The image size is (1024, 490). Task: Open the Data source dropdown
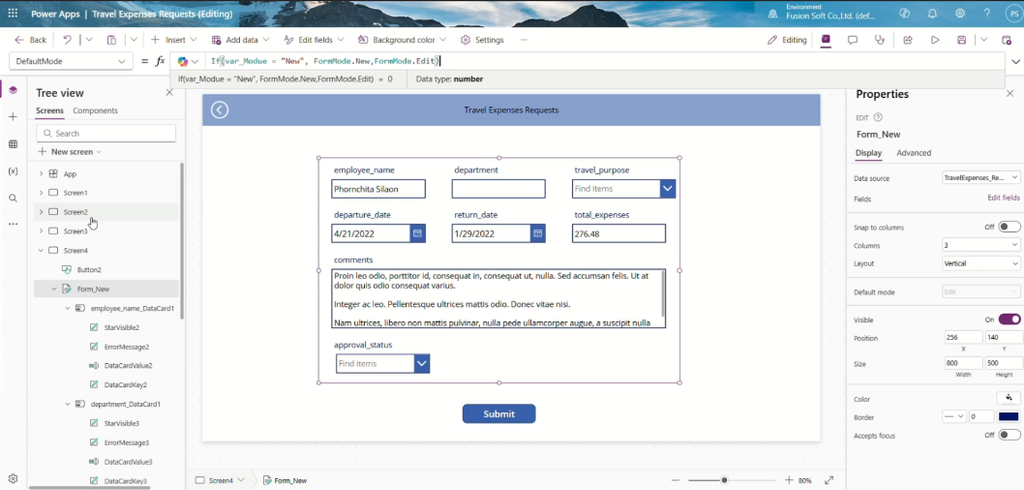tap(981, 178)
